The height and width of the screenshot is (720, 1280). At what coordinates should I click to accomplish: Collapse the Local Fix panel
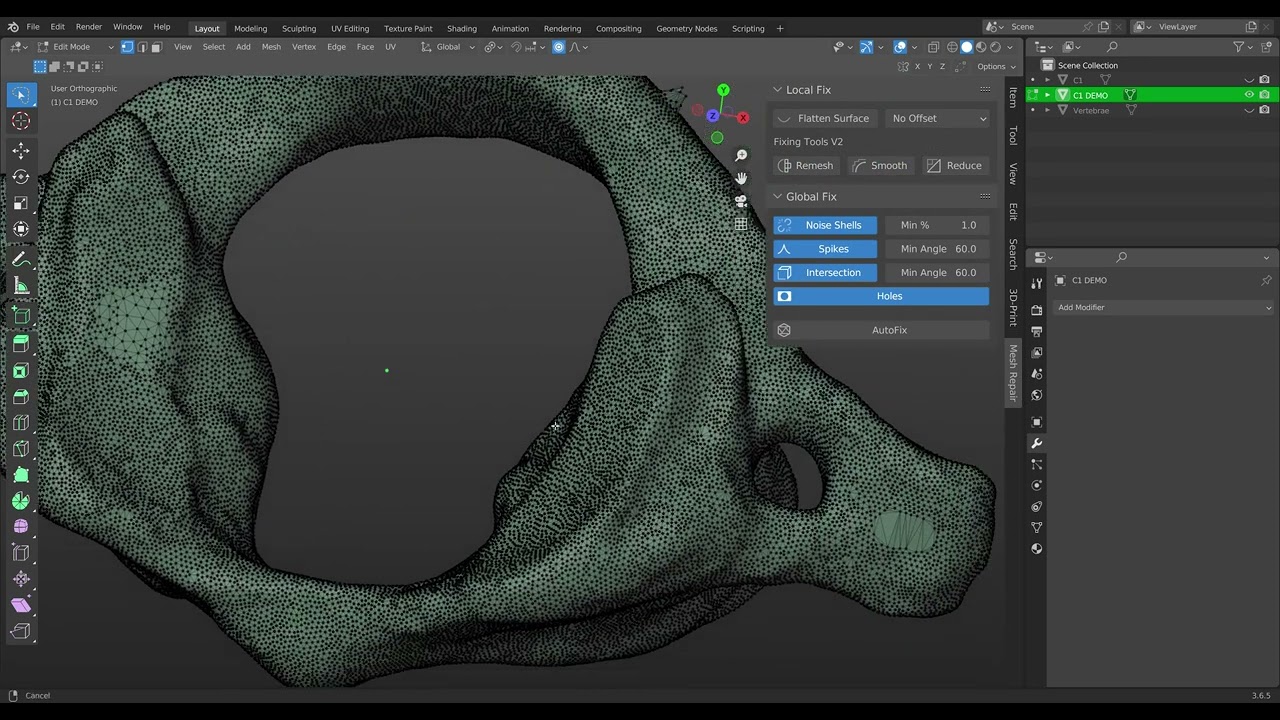tap(777, 90)
